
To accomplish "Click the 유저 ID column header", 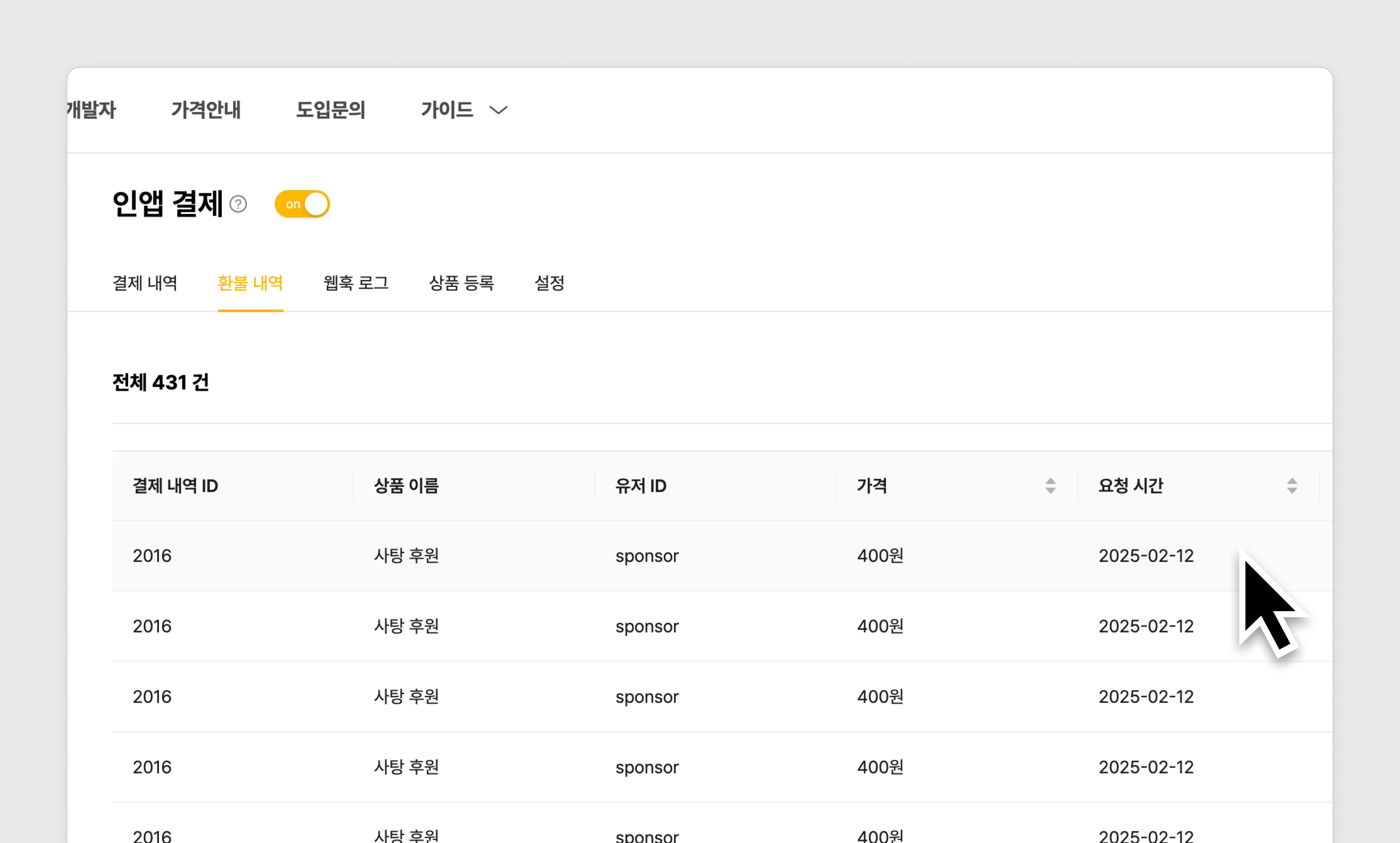I will coord(640,486).
